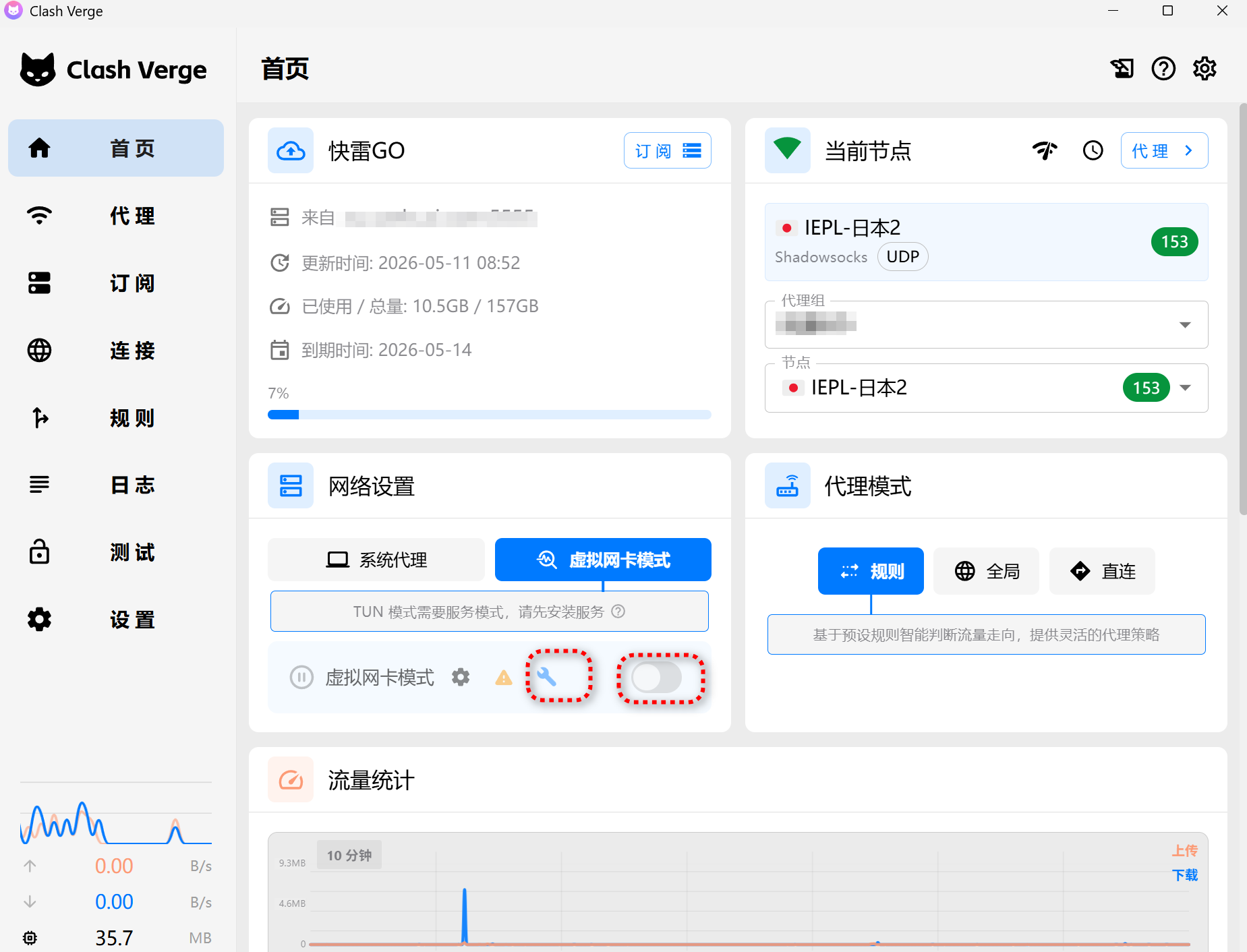Screen dimensions: 1247x952
Task: Click the 上传 legend label
Action: tap(1185, 851)
